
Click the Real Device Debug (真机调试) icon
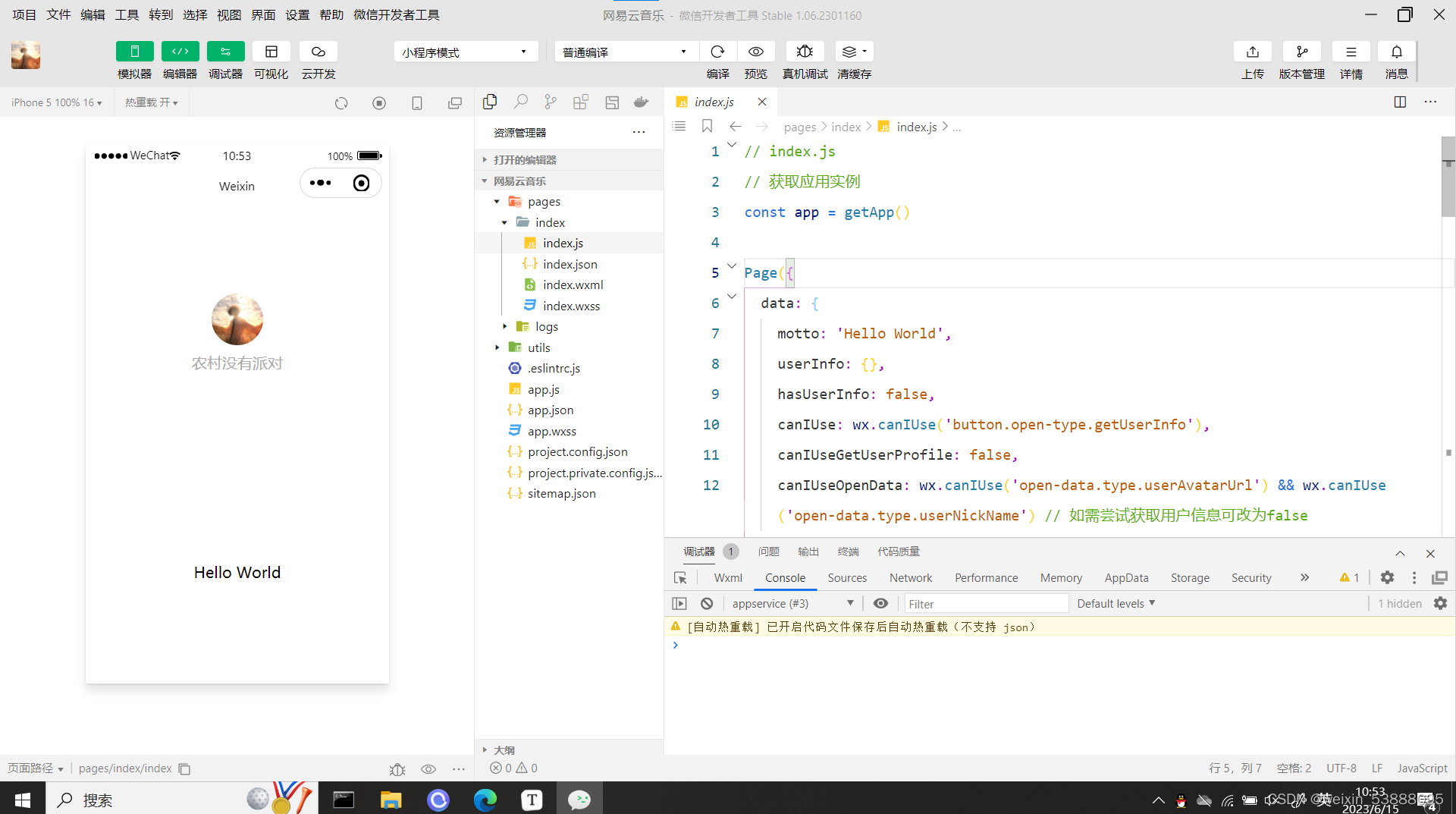[x=805, y=52]
